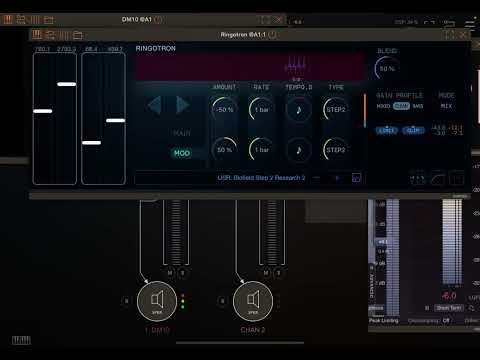Click randomize icon at Ringotron bottom right
The height and width of the screenshot is (360, 480).
point(417,179)
